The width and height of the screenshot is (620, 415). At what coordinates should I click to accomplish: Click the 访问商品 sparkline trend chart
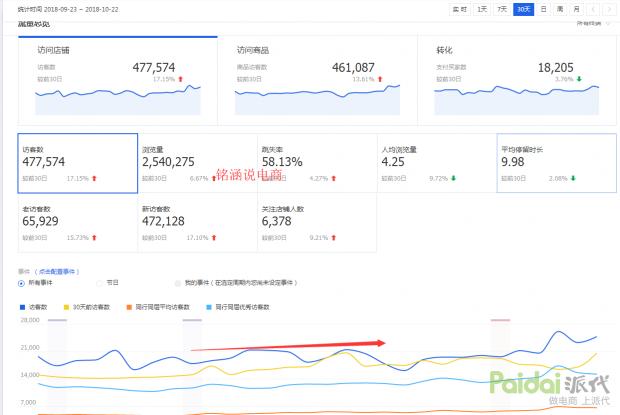click(318, 100)
